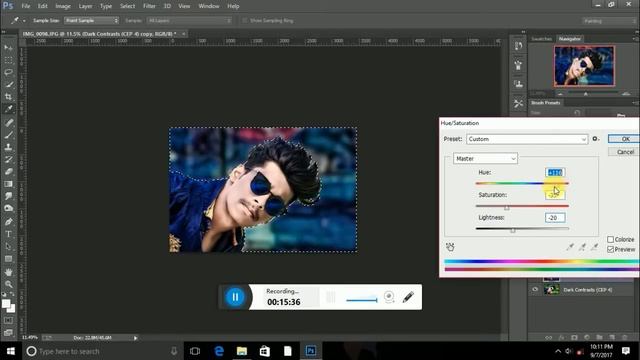Open the History panel icon
This screenshot has width=640, height=360.
pyautogui.click(x=518, y=46)
